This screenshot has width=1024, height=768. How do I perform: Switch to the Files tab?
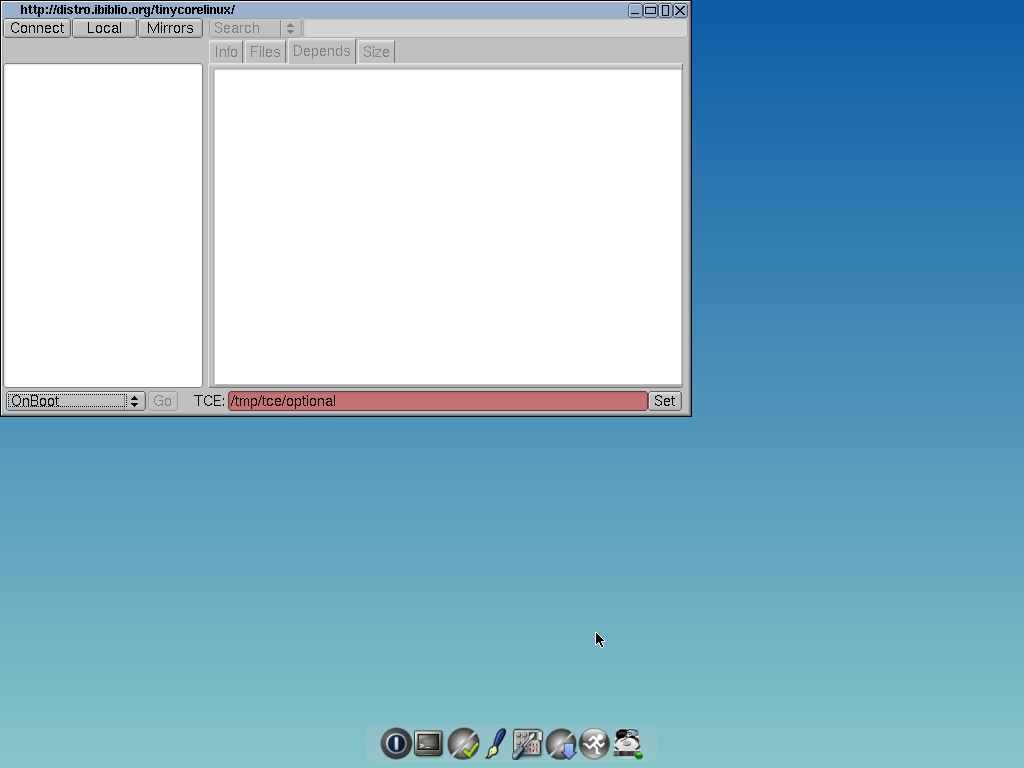[x=265, y=52]
